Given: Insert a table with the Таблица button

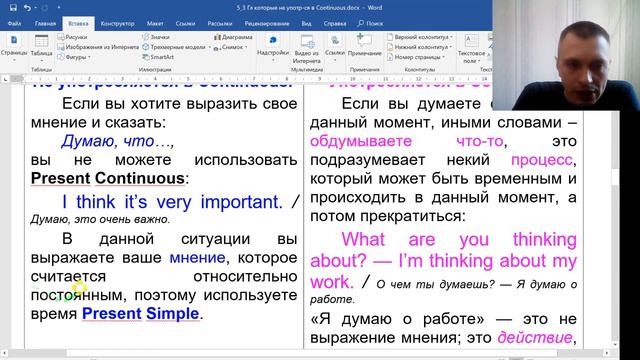Looking at the screenshot, I should point(41,48).
